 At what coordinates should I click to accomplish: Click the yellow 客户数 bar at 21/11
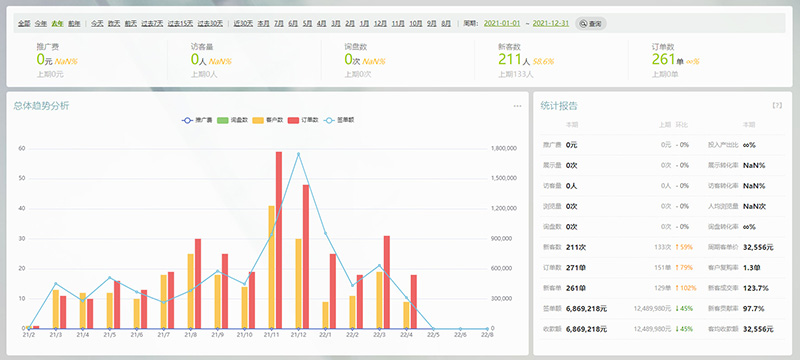tap(271, 267)
